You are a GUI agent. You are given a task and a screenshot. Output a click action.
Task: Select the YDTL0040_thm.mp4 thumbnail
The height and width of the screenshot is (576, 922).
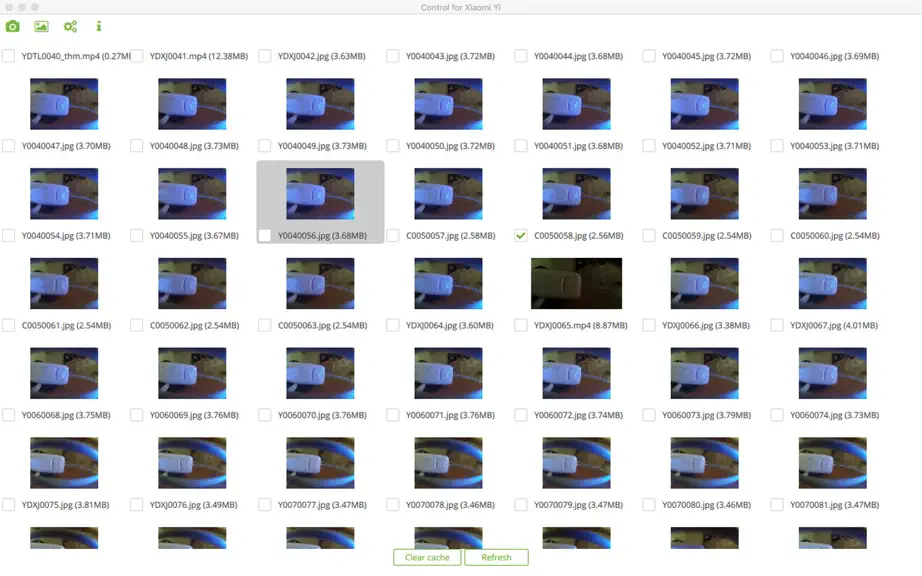[x=64, y=104]
